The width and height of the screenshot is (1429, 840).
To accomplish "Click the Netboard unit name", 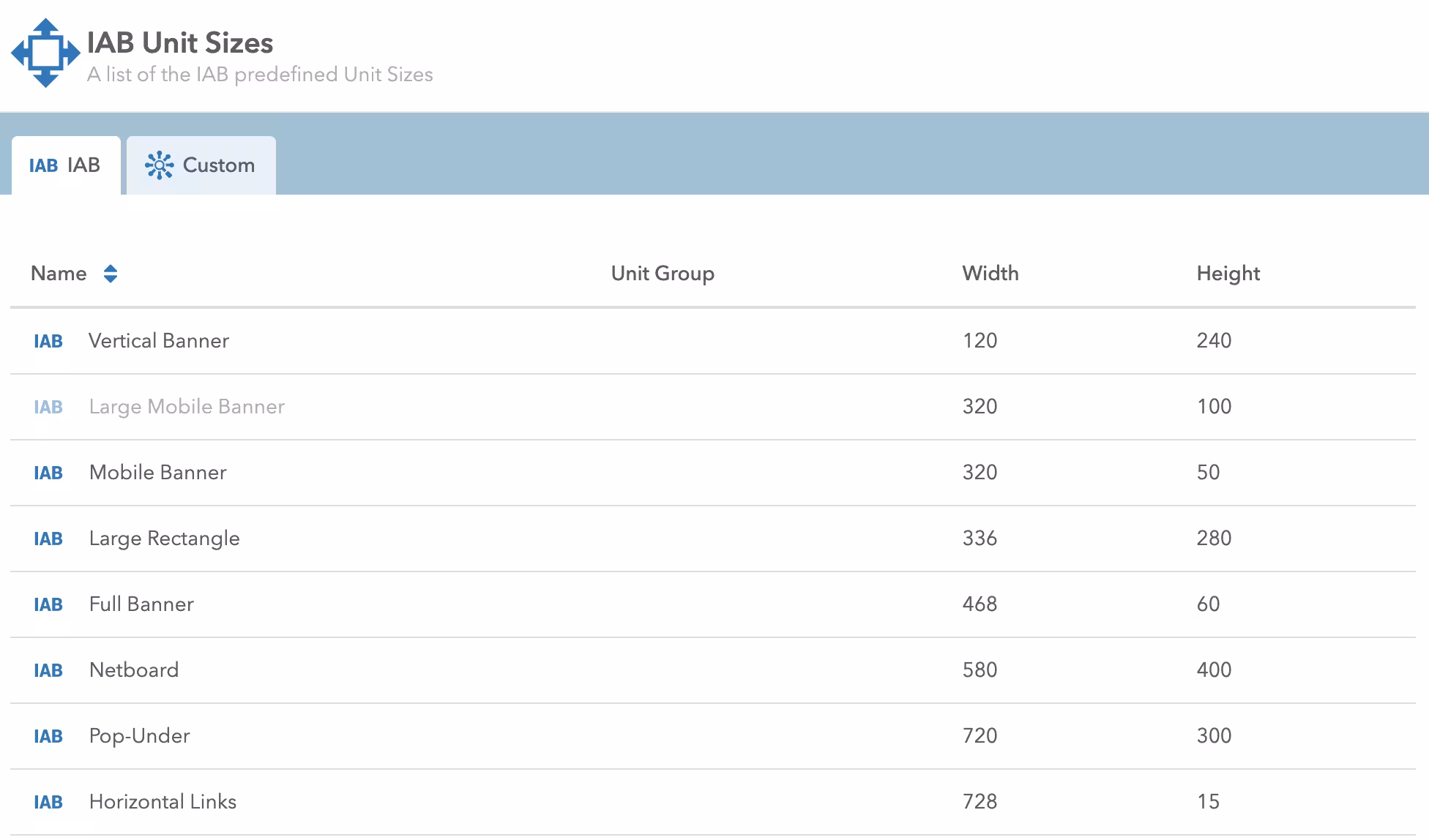I will coord(134,670).
